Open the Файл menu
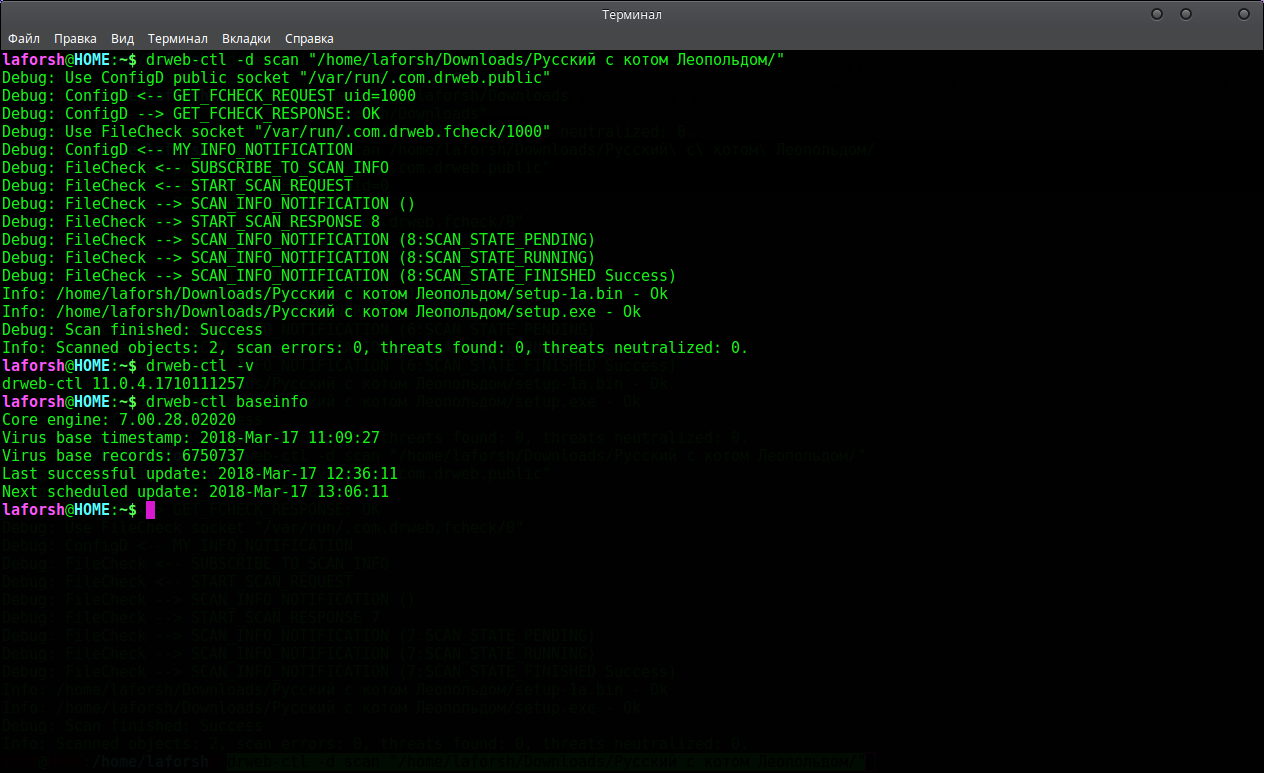Viewport: 1264px width, 773px height. click(x=24, y=39)
